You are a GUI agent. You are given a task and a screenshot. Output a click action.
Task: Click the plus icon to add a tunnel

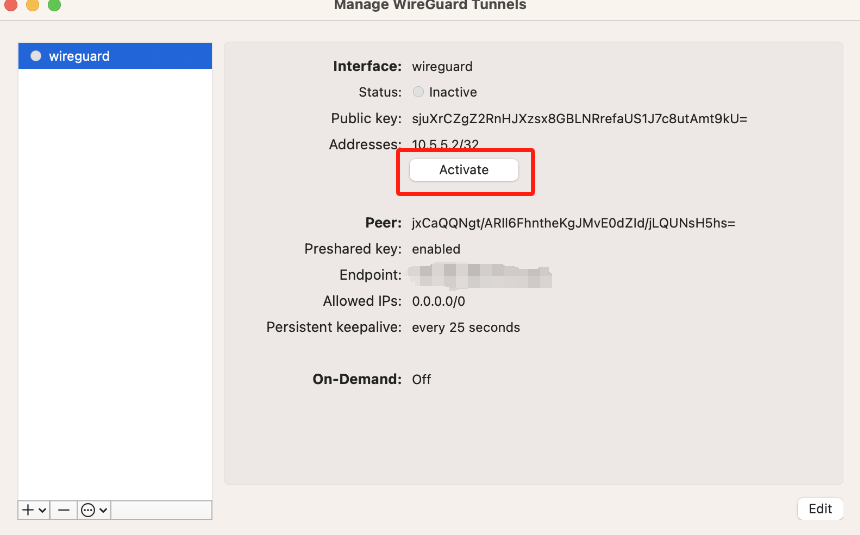(x=28, y=510)
